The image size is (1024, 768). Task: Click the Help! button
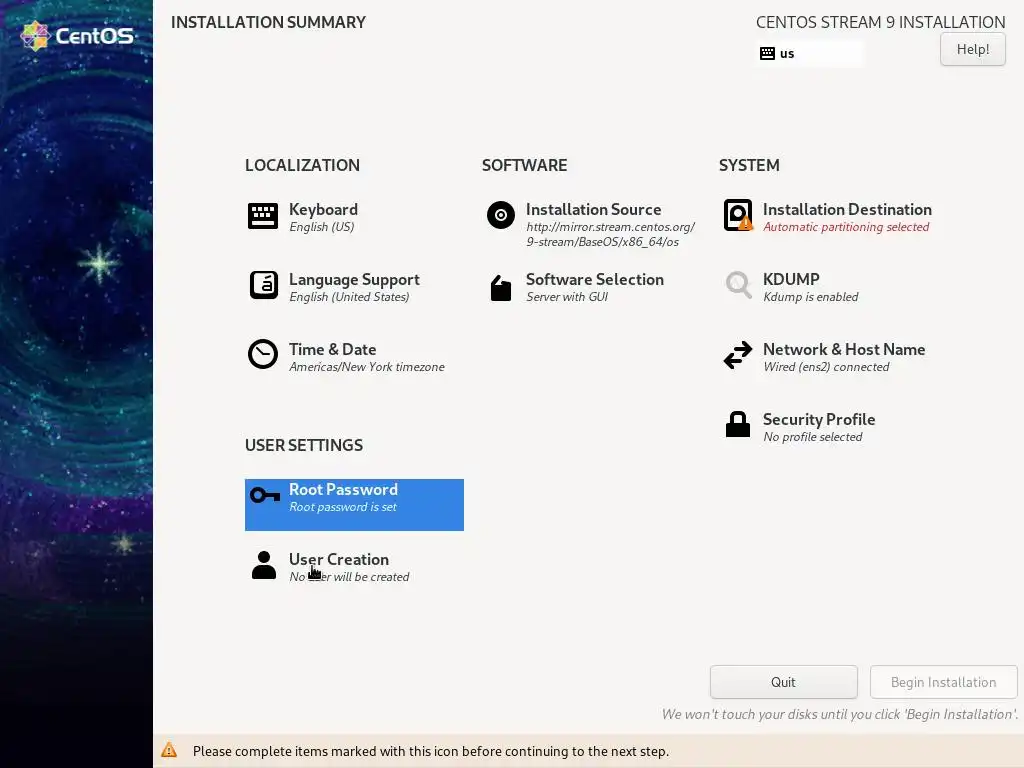point(972,49)
